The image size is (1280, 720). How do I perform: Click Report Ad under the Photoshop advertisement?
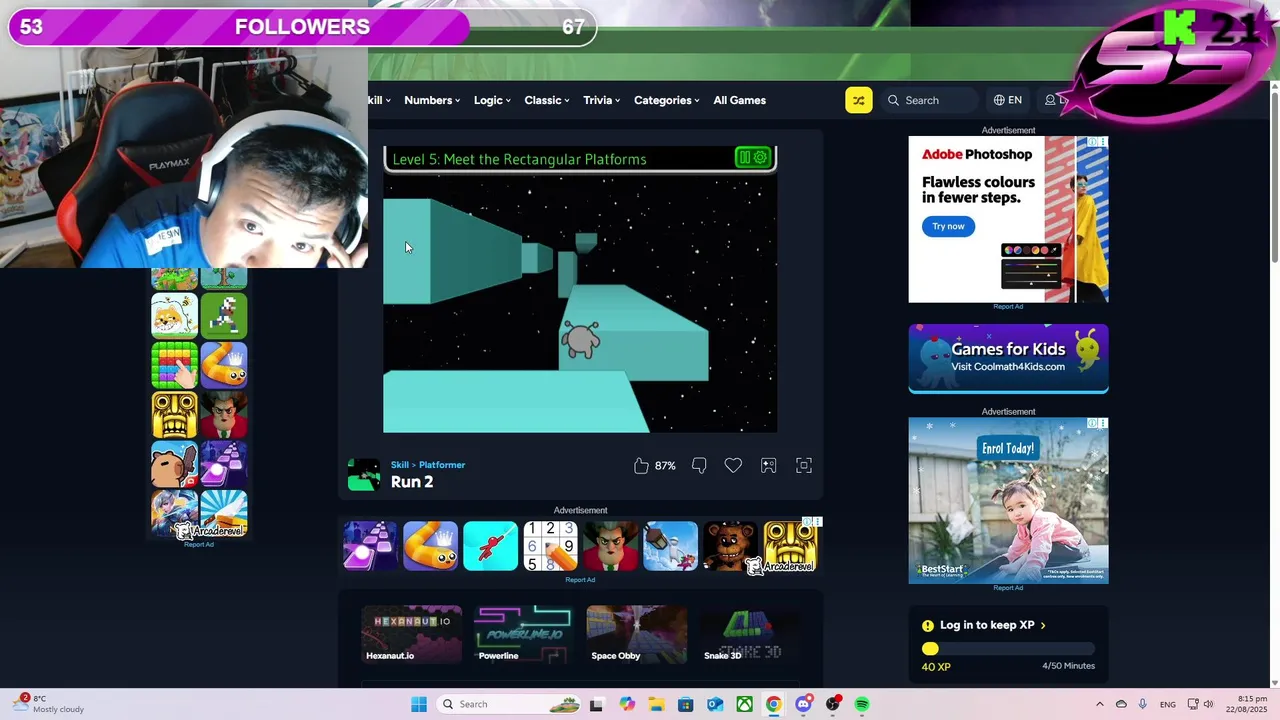coord(1008,307)
